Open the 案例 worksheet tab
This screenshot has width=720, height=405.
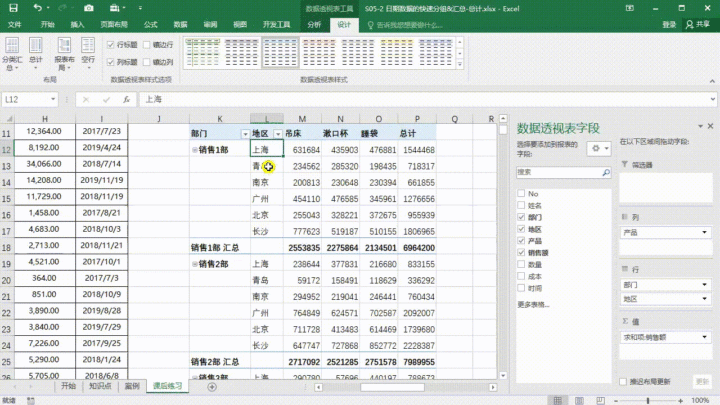click(x=132, y=386)
